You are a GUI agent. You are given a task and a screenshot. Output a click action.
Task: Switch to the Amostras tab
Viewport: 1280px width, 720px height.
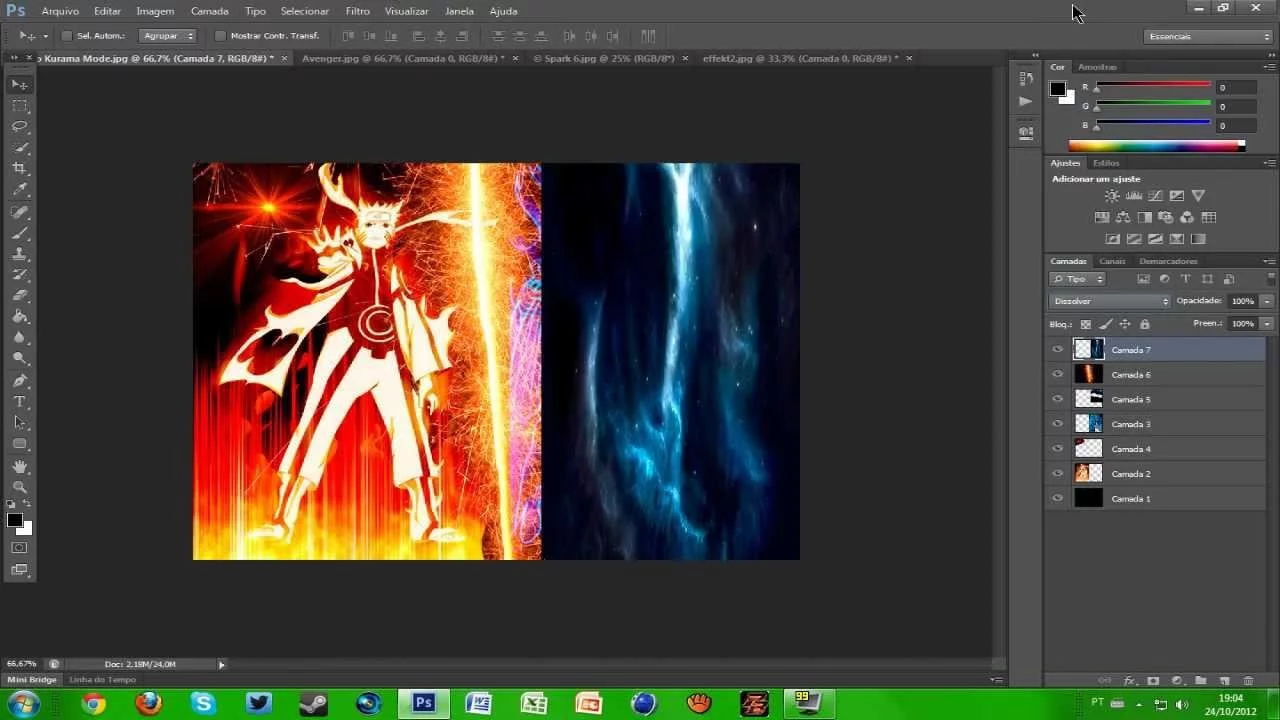pyautogui.click(x=1097, y=67)
